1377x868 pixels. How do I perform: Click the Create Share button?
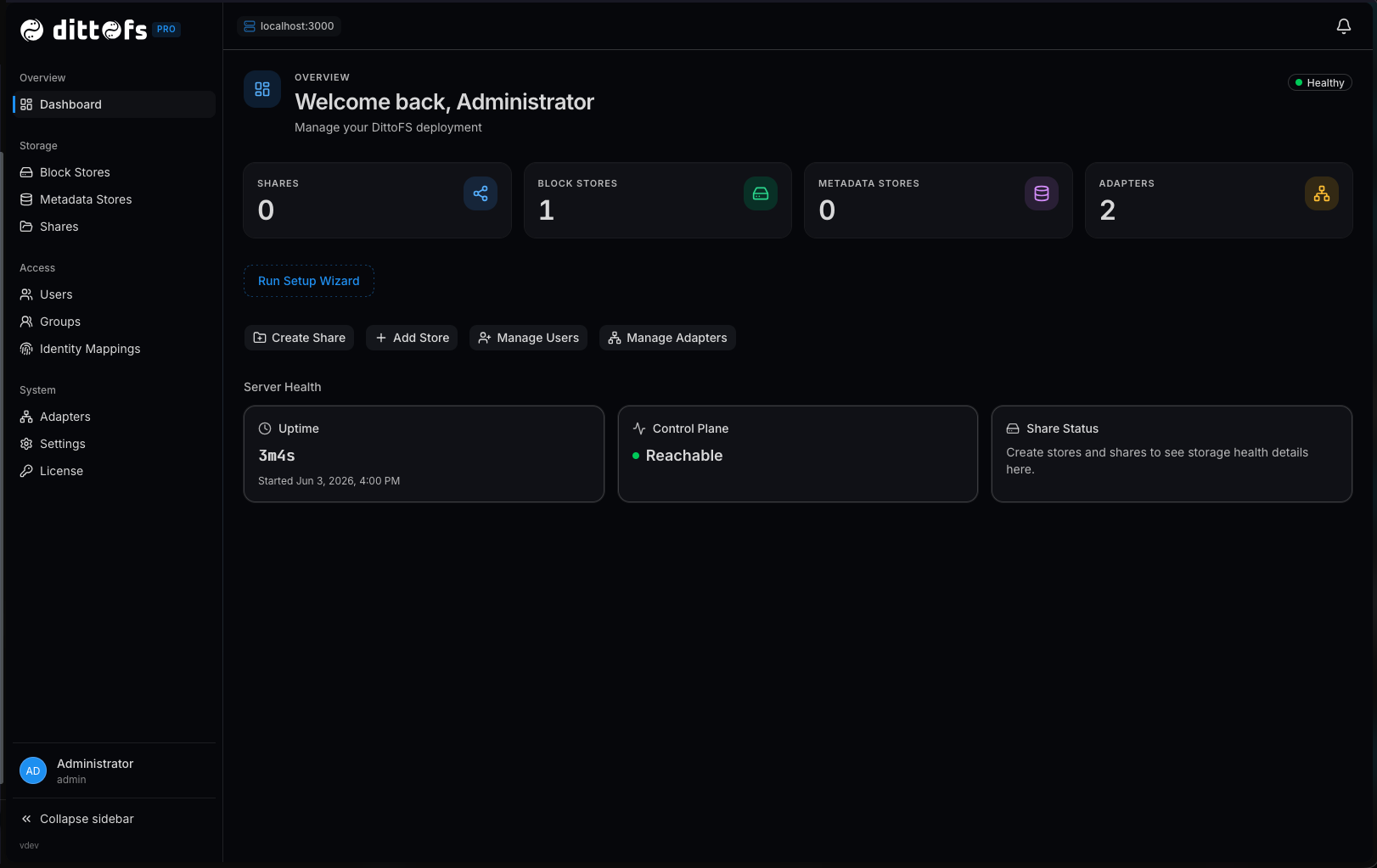[299, 338]
